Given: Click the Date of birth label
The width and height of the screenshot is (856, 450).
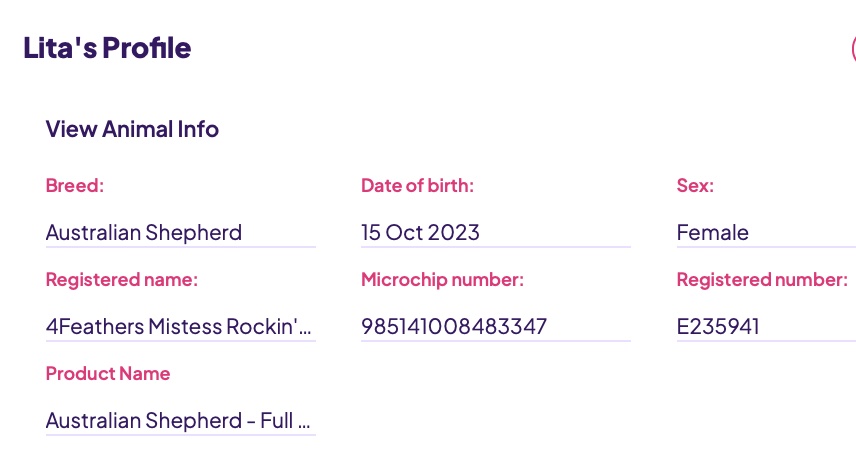Looking at the screenshot, I should pos(417,185).
